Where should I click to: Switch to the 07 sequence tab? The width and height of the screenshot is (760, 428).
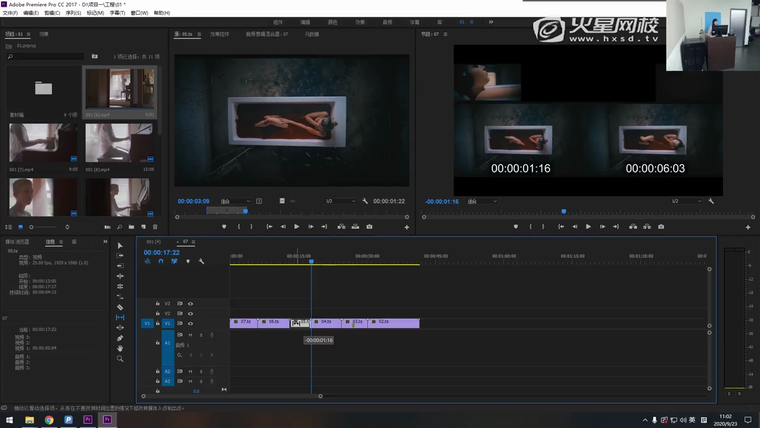pos(186,241)
